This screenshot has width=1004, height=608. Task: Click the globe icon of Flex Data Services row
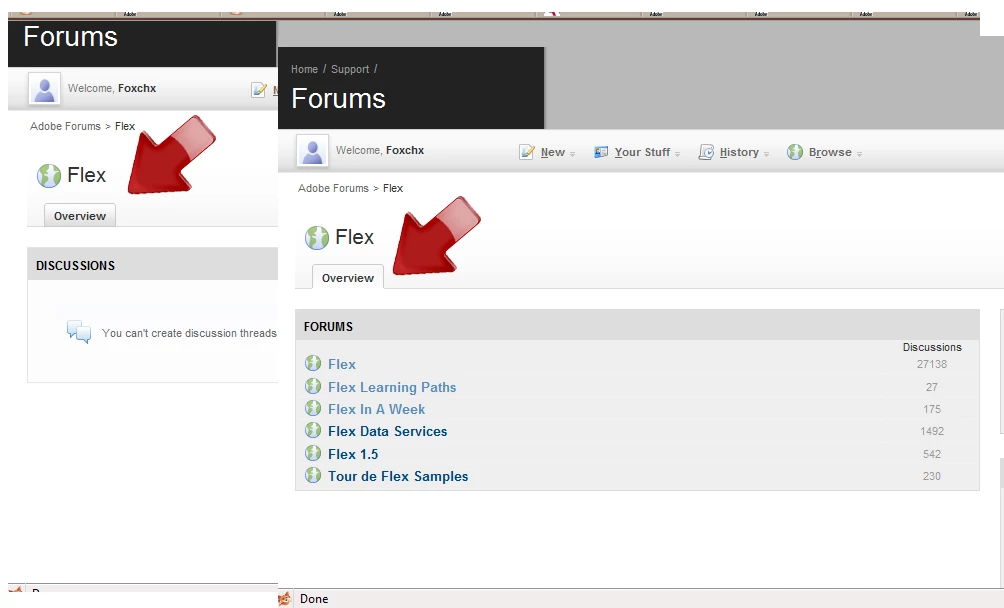[x=312, y=430]
